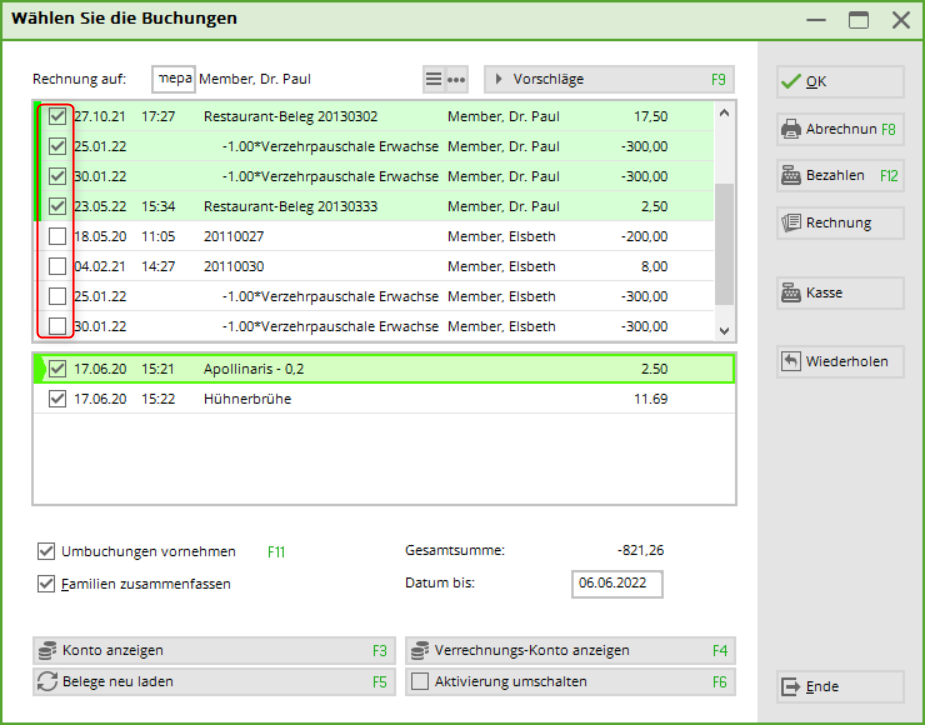Screen dimensions: 925x725
Task: Open the three-dots options next to member
Action: click(456, 80)
